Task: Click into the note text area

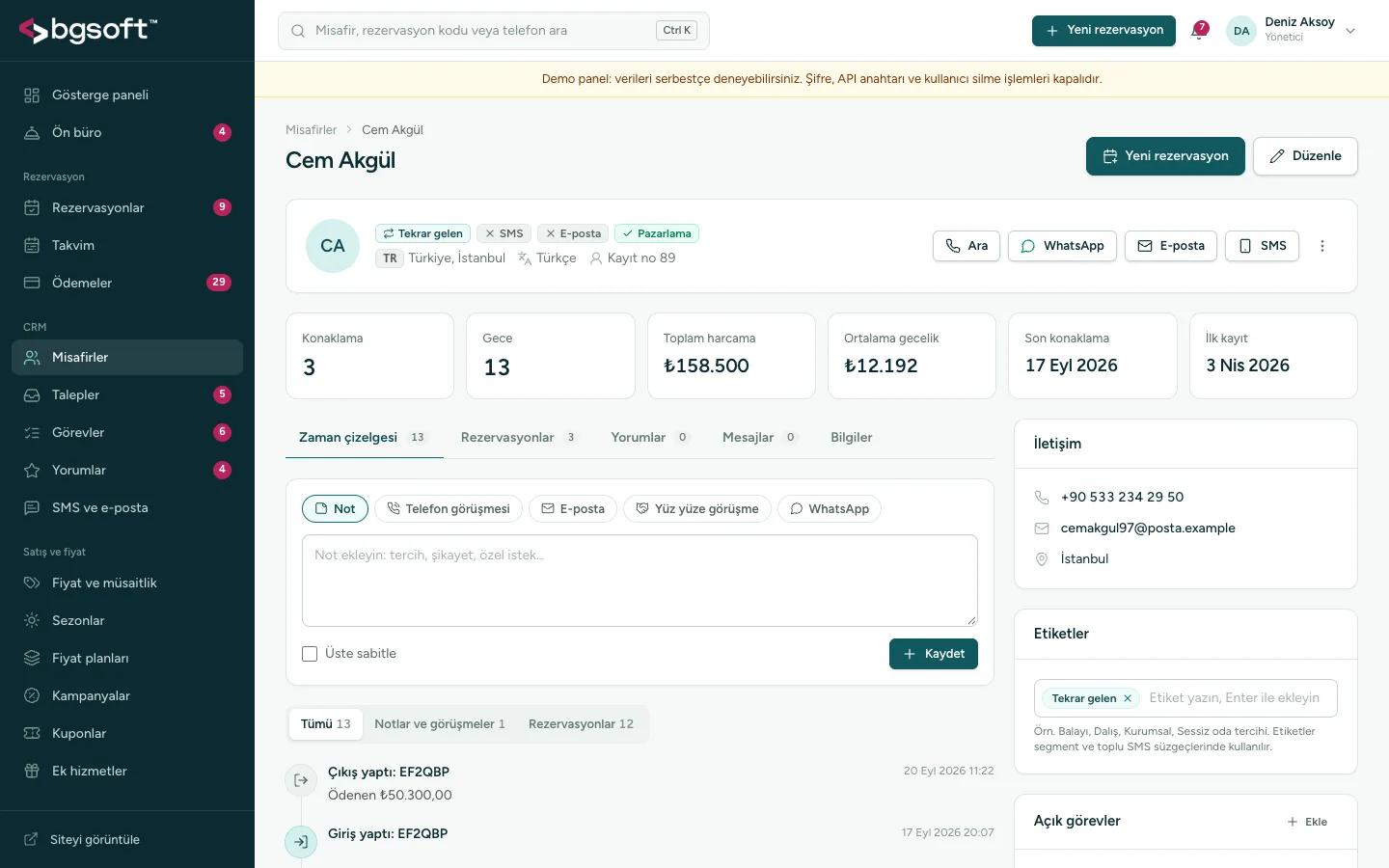Action: coord(640,581)
